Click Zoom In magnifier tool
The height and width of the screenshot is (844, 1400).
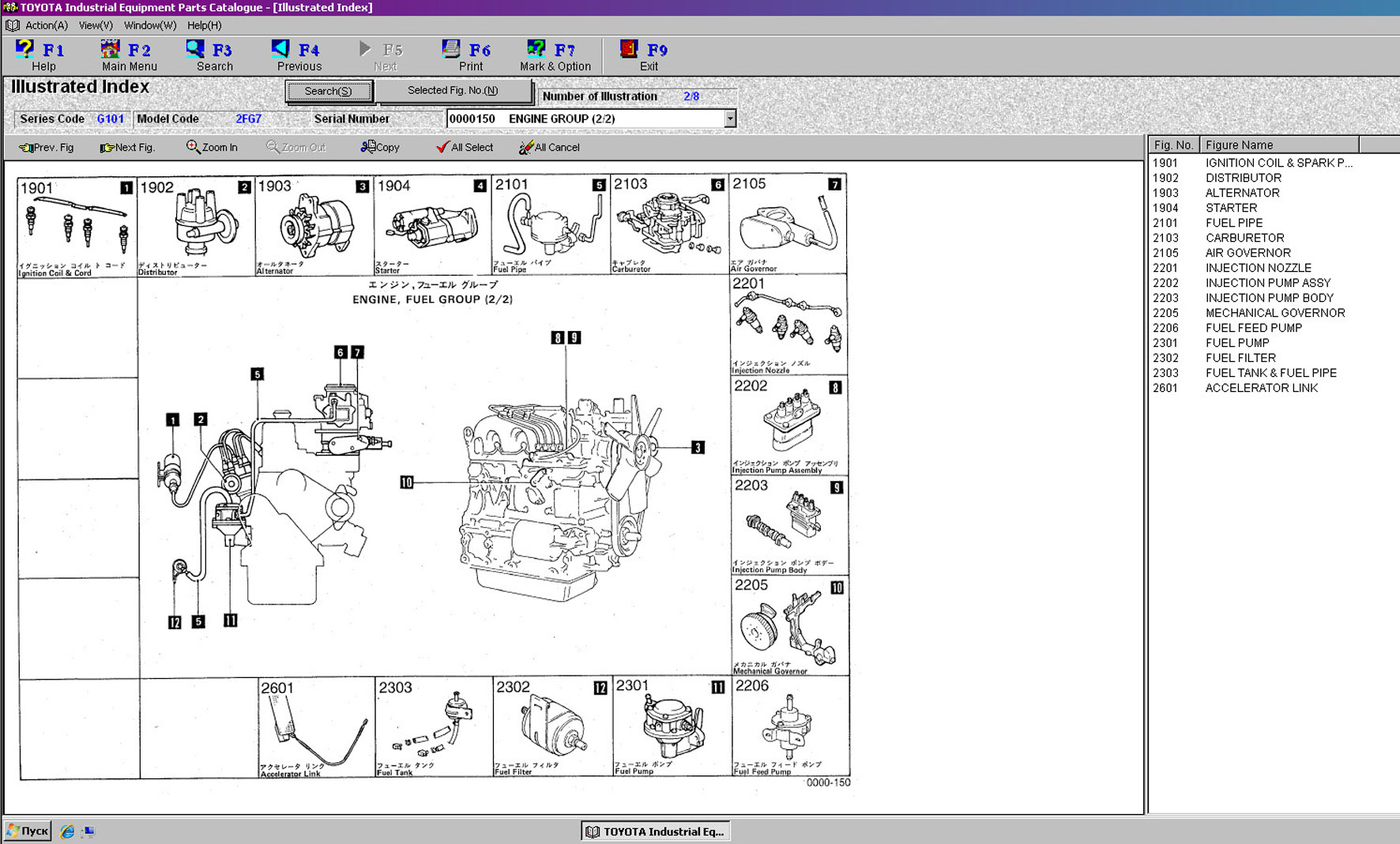click(211, 147)
